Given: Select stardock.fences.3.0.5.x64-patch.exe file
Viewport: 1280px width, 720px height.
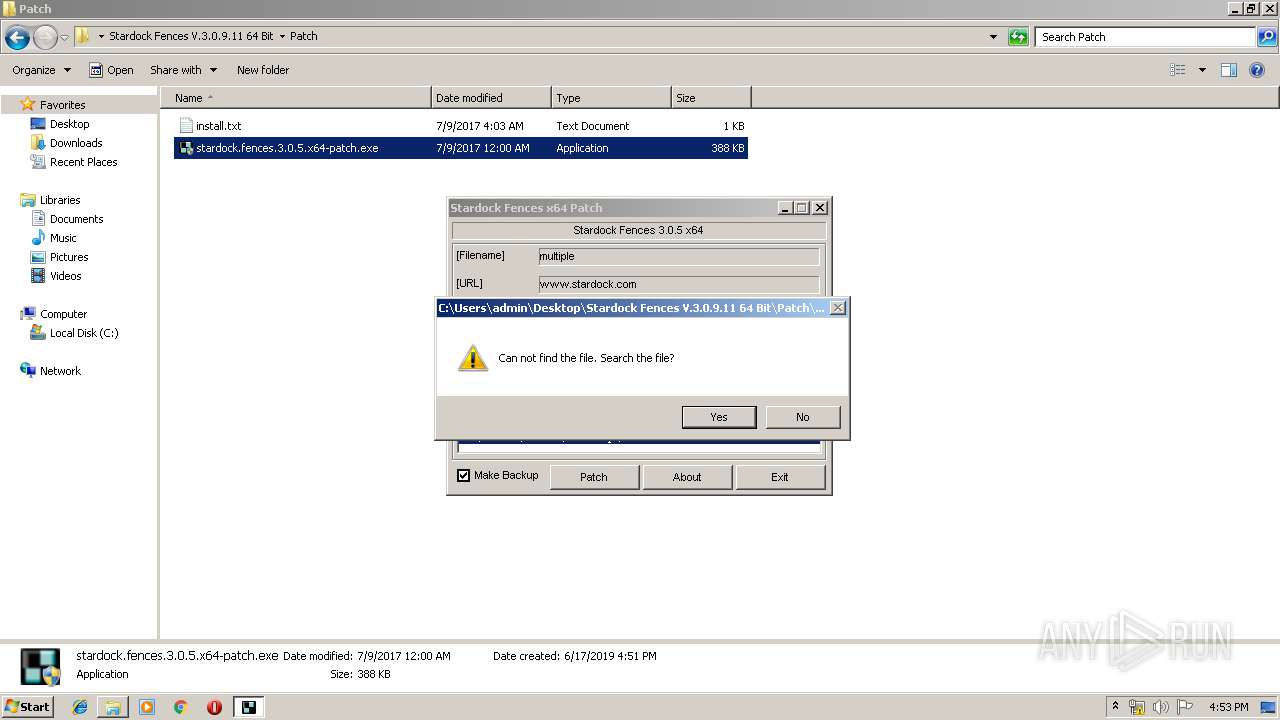Looking at the screenshot, I should 460,148.
